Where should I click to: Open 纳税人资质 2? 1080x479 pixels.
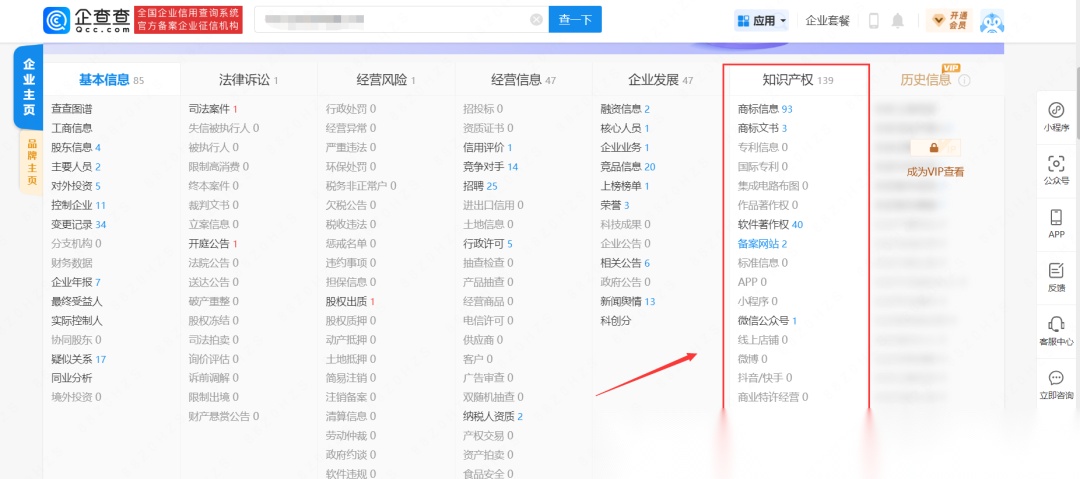(493, 416)
